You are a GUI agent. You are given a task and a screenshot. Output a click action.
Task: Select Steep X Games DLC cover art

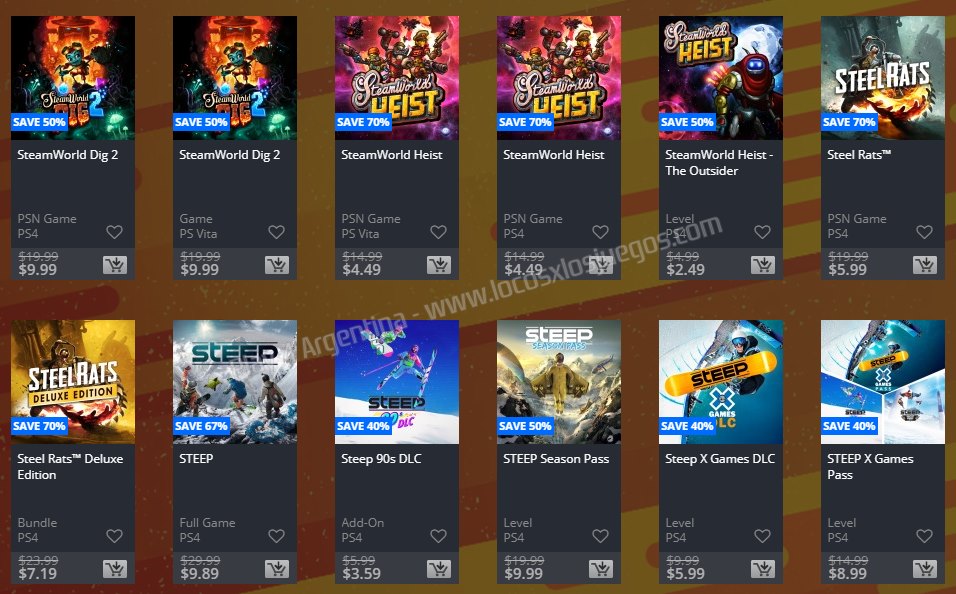(721, 382)
